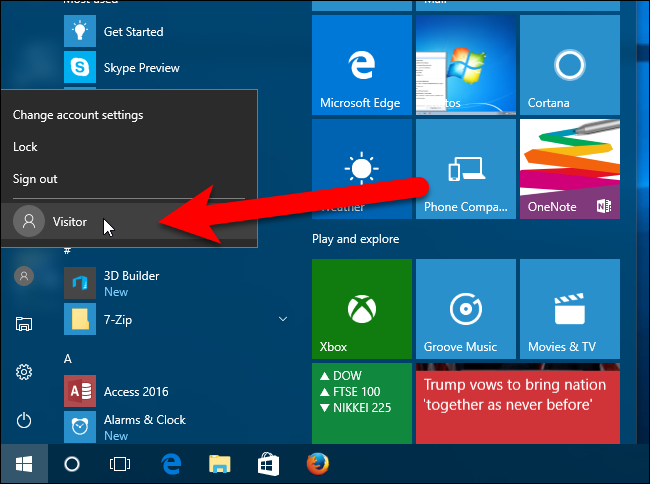The width and height of the screenshot is (650, 484).
Task: Open the Movies & TV tile
Action: click(x=570, y=309)
